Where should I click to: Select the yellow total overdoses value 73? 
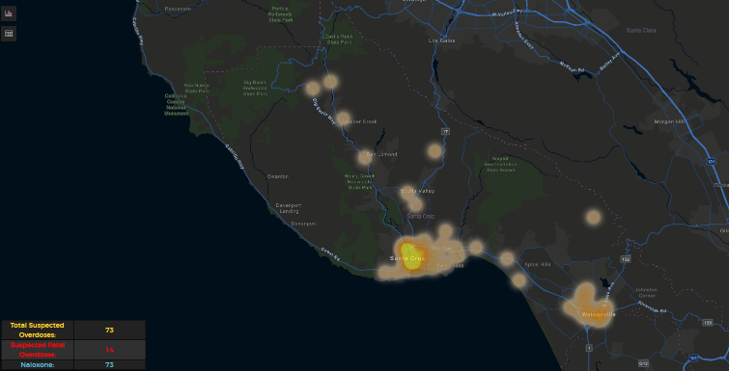click(x=109, y=330)
